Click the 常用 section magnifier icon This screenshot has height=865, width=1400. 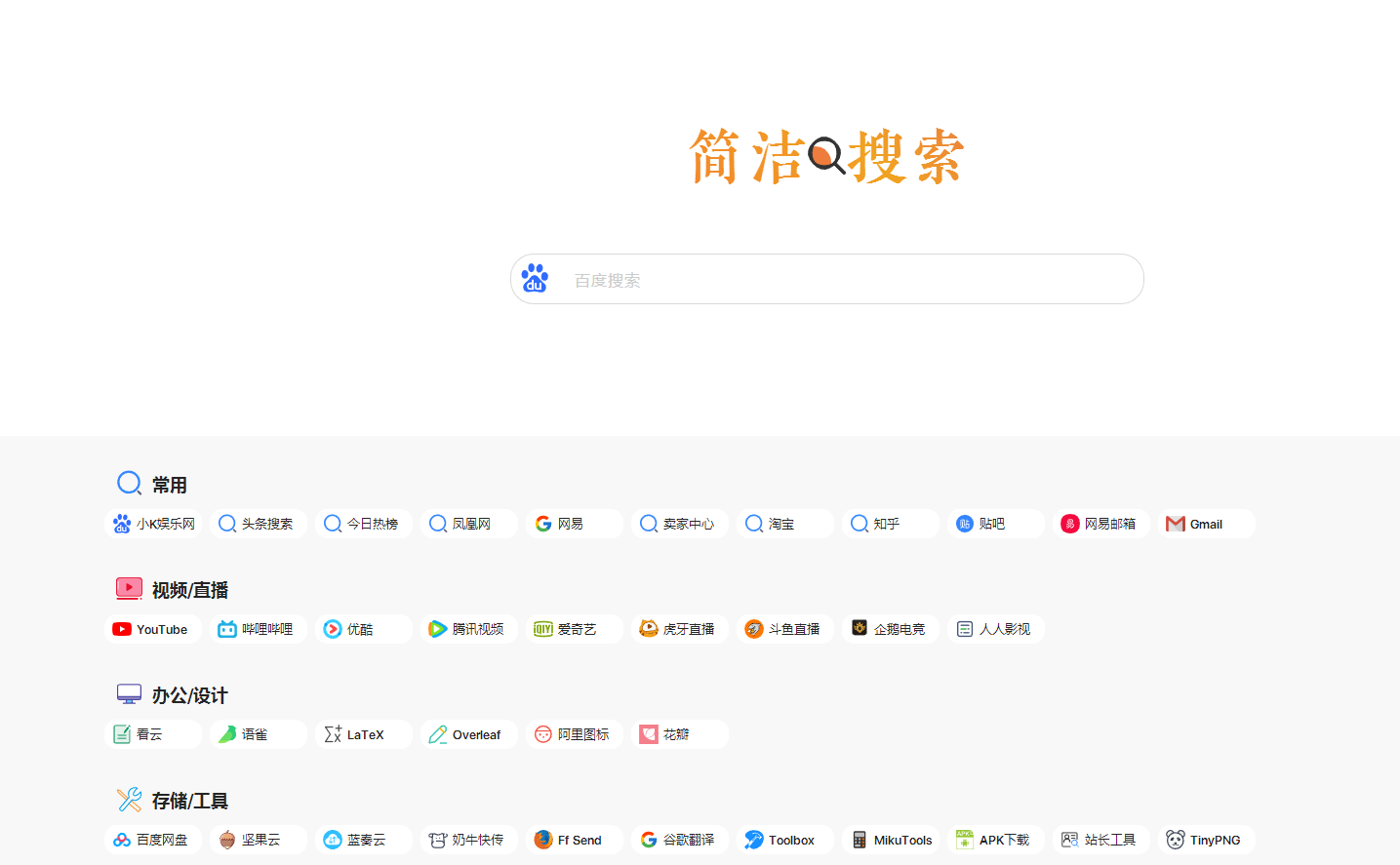coord(129,483)
